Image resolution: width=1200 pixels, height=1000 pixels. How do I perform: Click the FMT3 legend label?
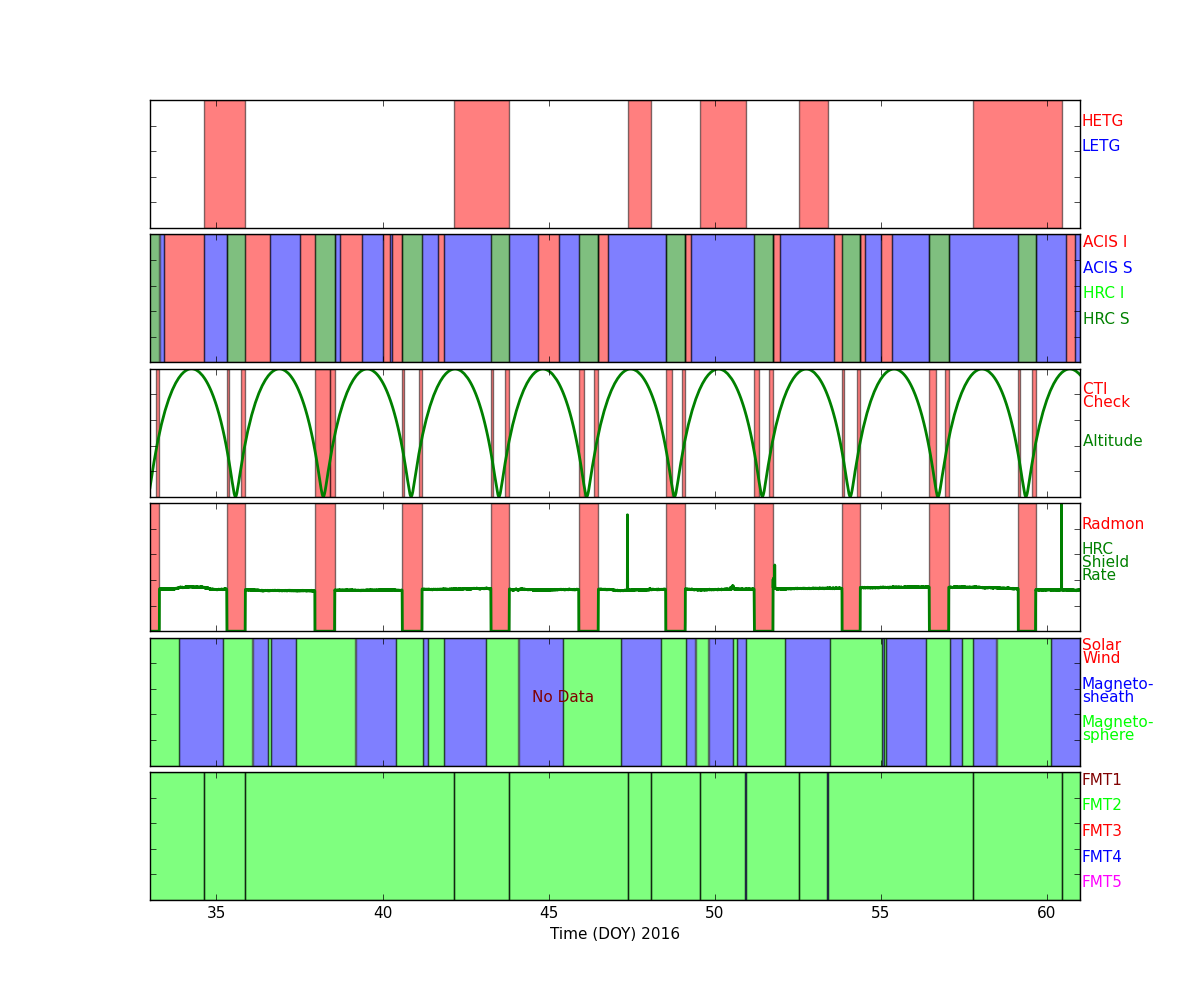tap(1102, 831)
